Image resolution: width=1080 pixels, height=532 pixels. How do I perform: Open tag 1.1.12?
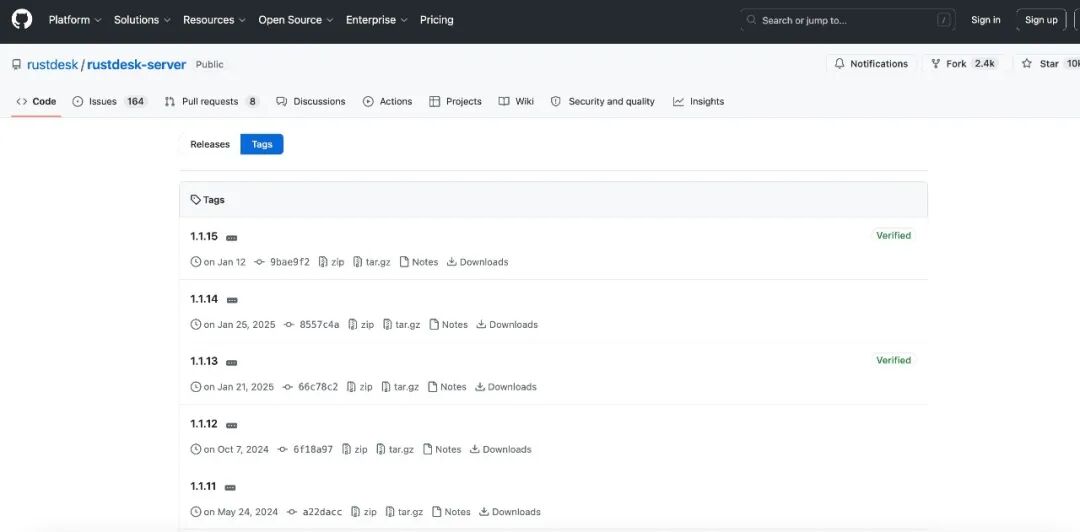pos(204,424)
